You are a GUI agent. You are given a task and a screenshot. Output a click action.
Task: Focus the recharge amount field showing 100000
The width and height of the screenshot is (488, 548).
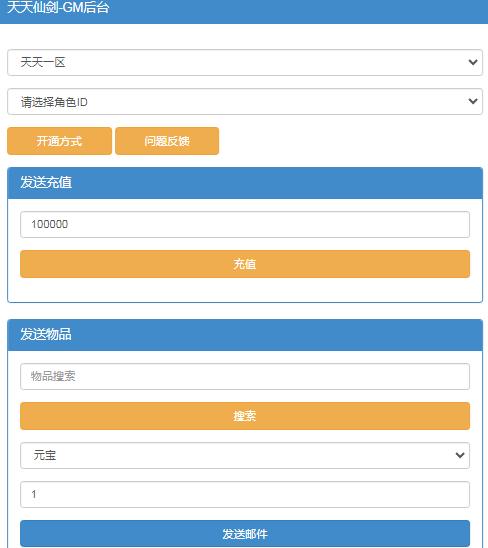point(245,224)
